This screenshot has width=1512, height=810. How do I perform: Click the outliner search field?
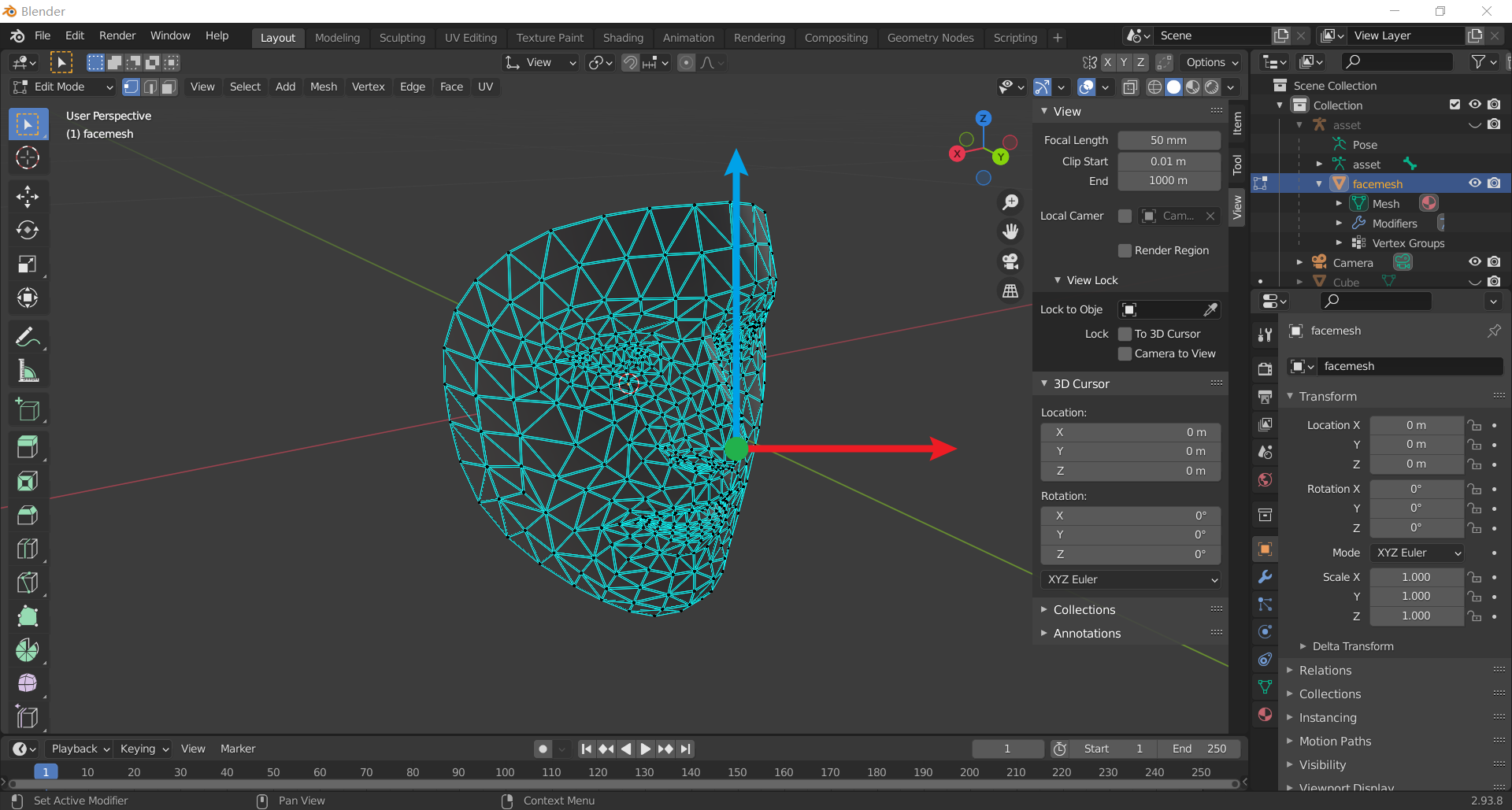1397,61
